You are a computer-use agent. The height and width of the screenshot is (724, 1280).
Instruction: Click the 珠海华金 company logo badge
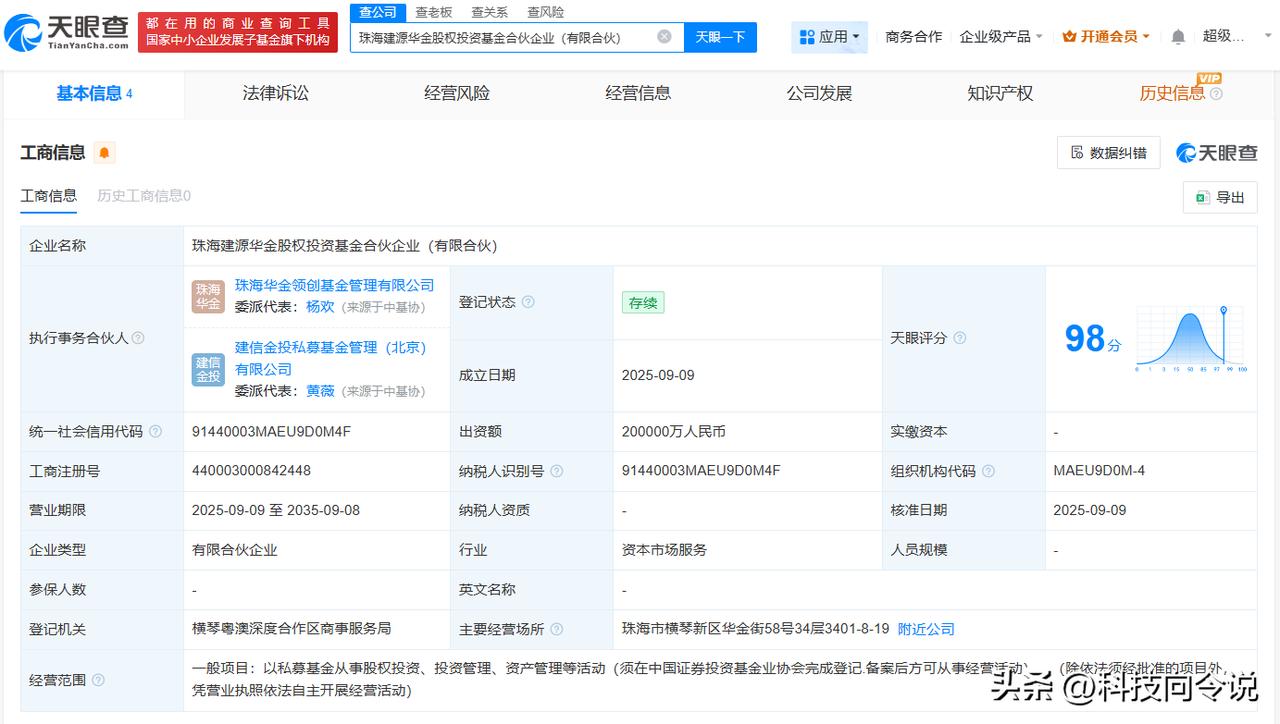pyautogui.click(x=208, y=297)
